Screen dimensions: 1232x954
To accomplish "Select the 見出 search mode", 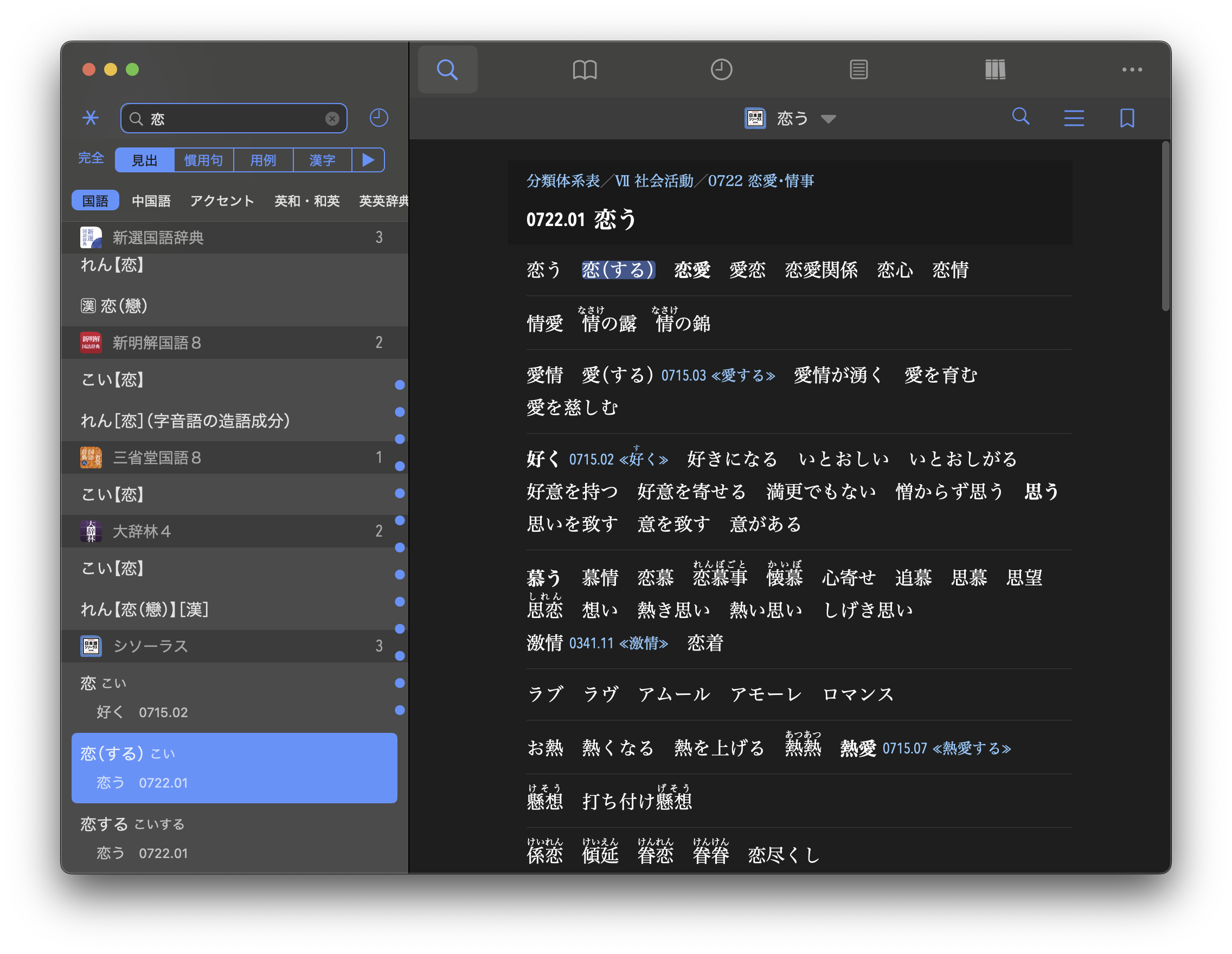I will (x=144, y=160).
